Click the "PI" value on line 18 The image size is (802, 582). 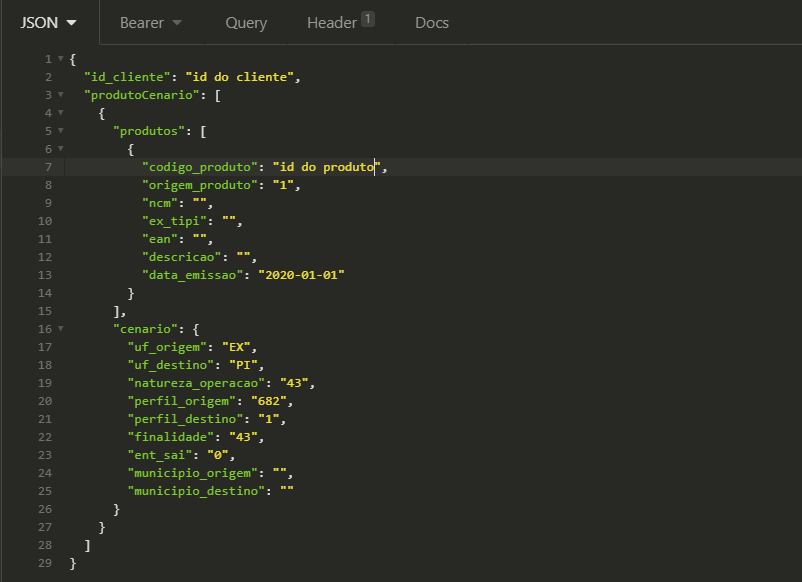coord(243,365)
